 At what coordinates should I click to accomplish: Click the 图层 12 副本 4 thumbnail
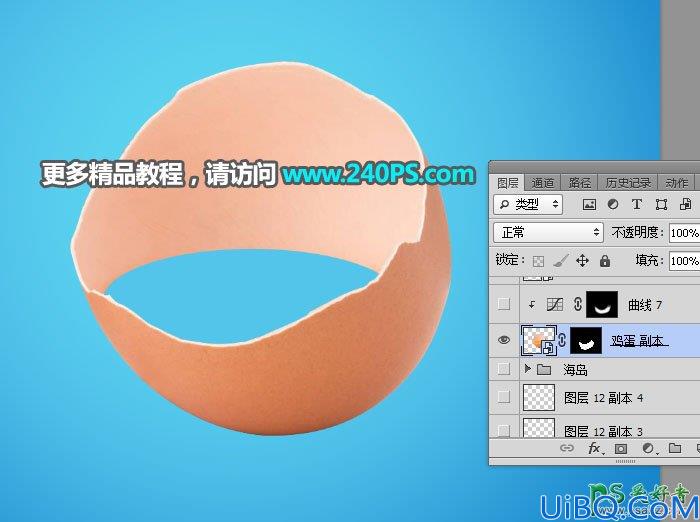coord(539,397)
